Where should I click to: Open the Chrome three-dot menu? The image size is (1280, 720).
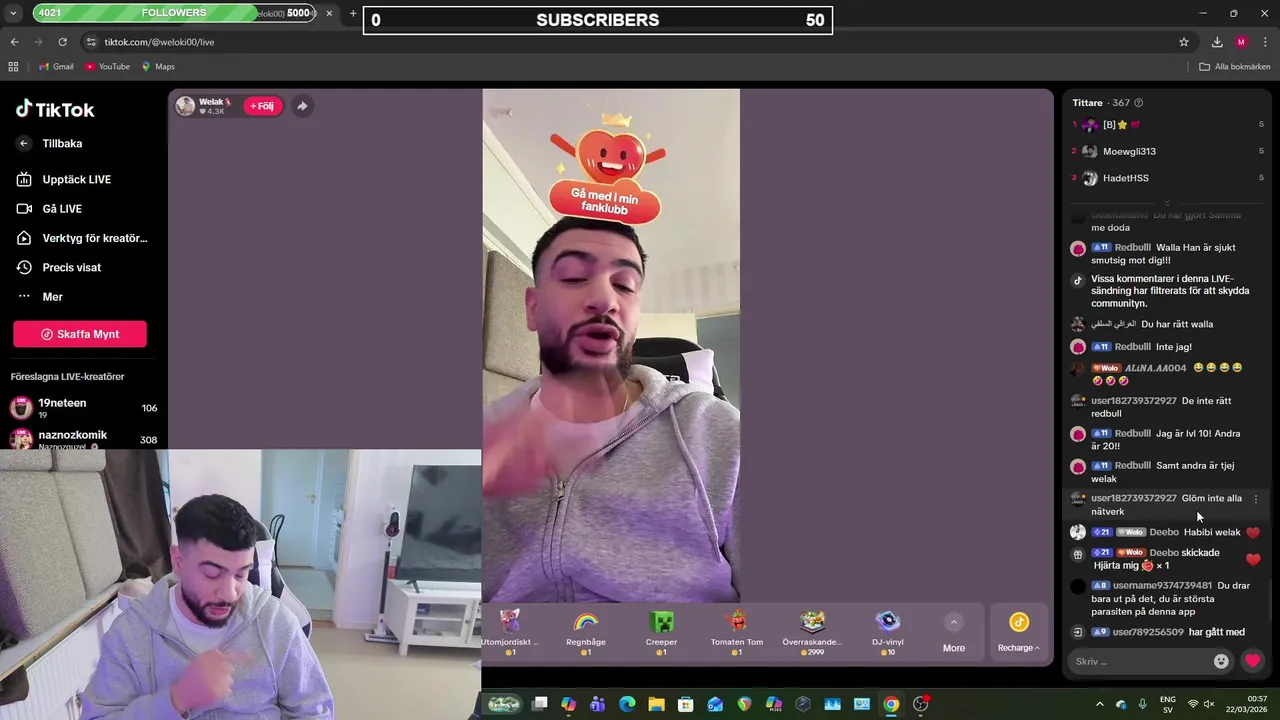pyautogui.click(x=1265, y=42)
